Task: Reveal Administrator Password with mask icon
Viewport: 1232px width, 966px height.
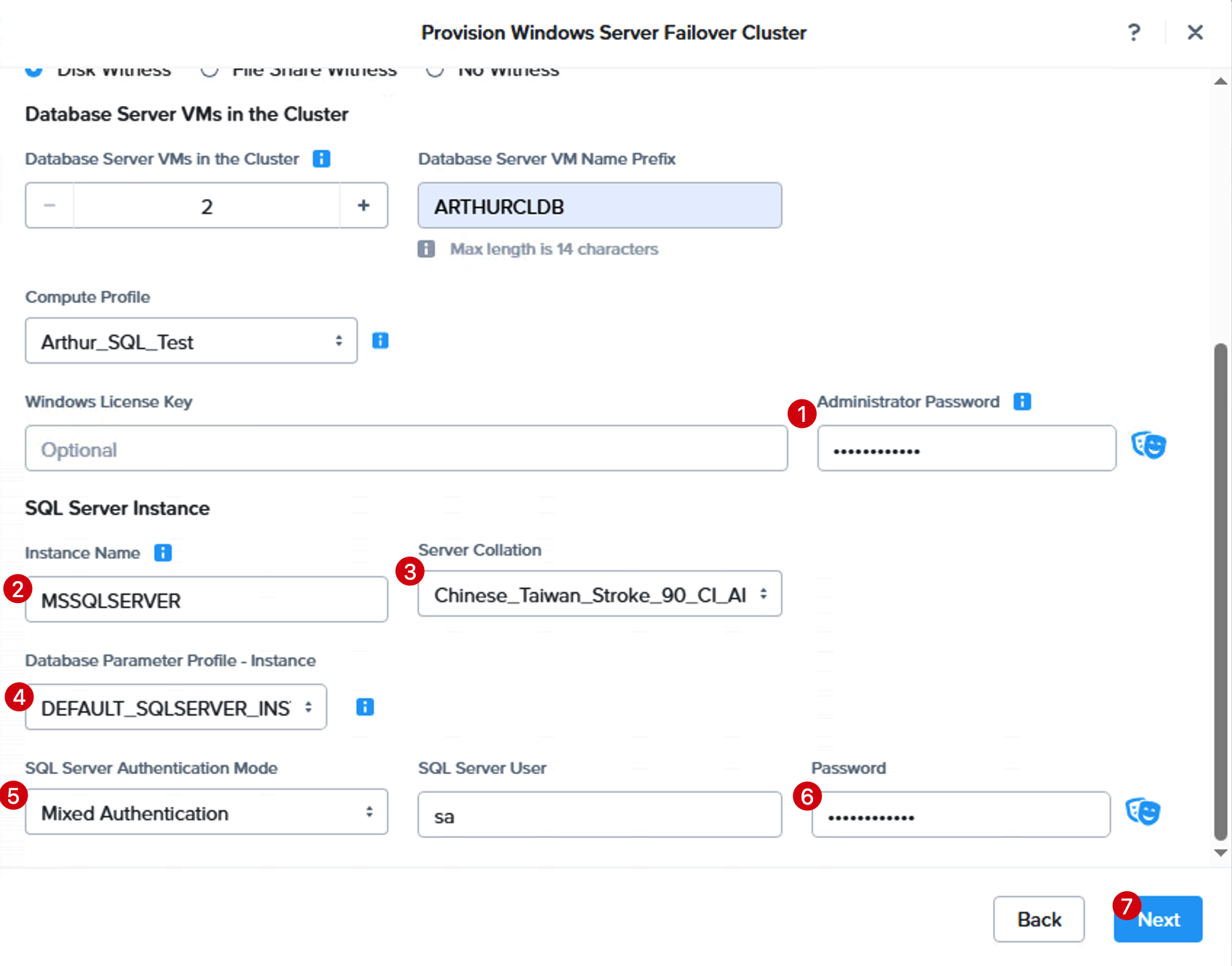Action: [1148, 445]
